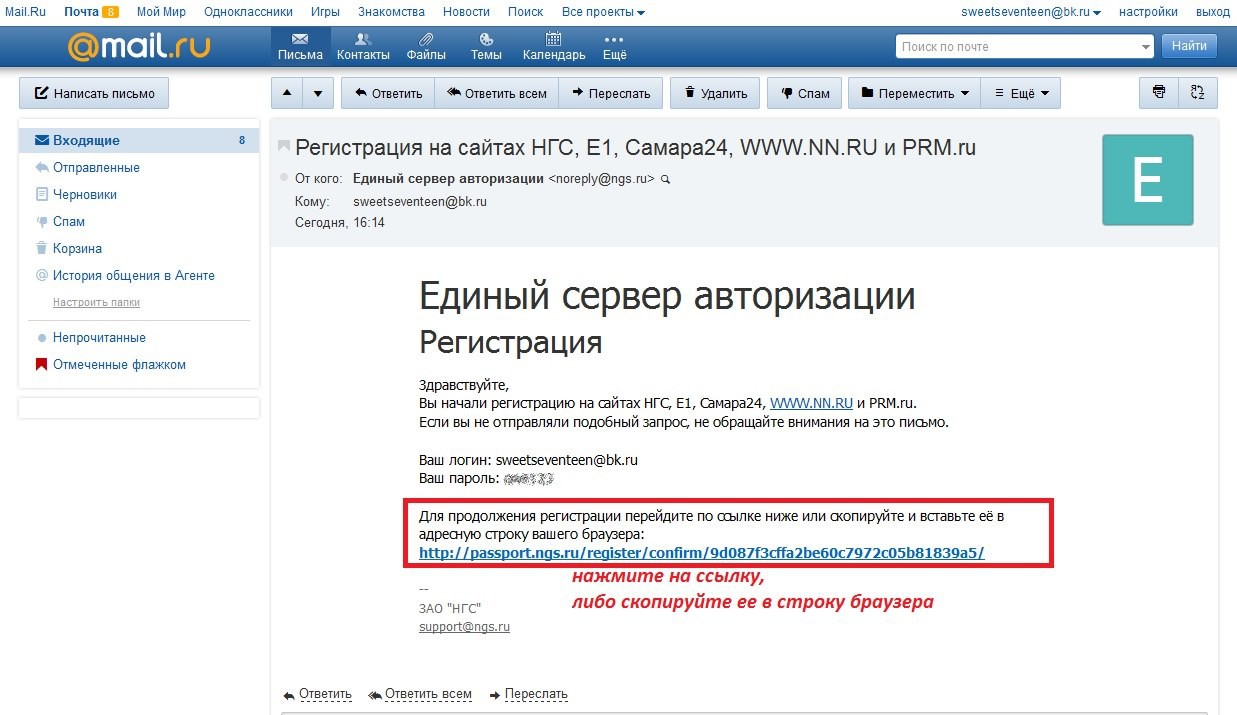
Task: Open the Файлы section
Action: tap(426, 46)
